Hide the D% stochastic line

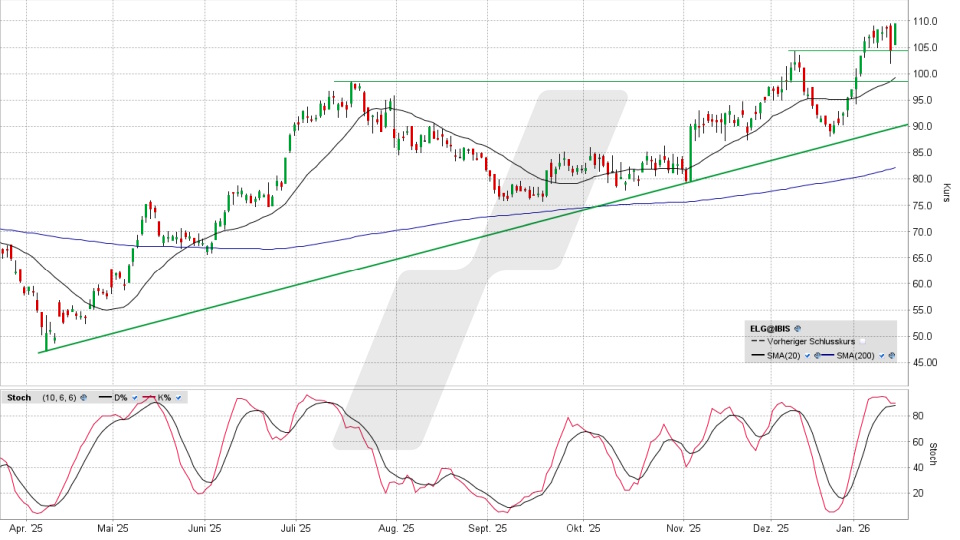point(134,398)
